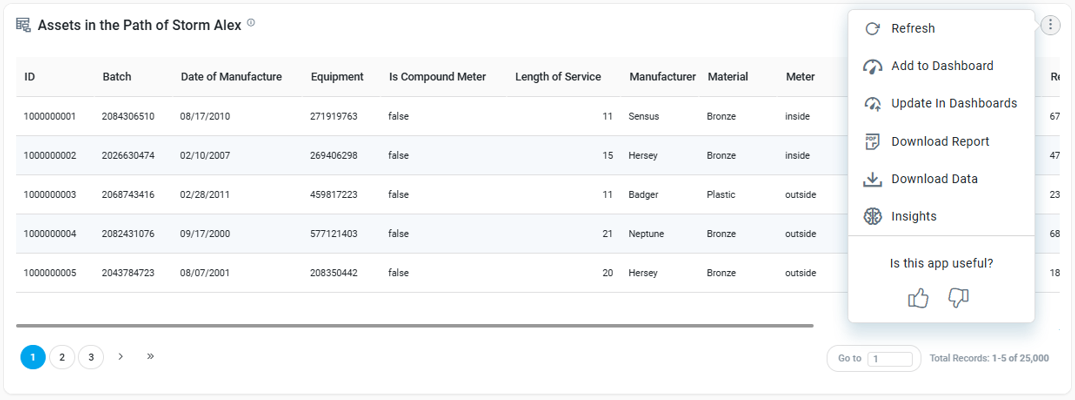Click batch value 2026630474
1075x400 pixels.
pos(128,156)
